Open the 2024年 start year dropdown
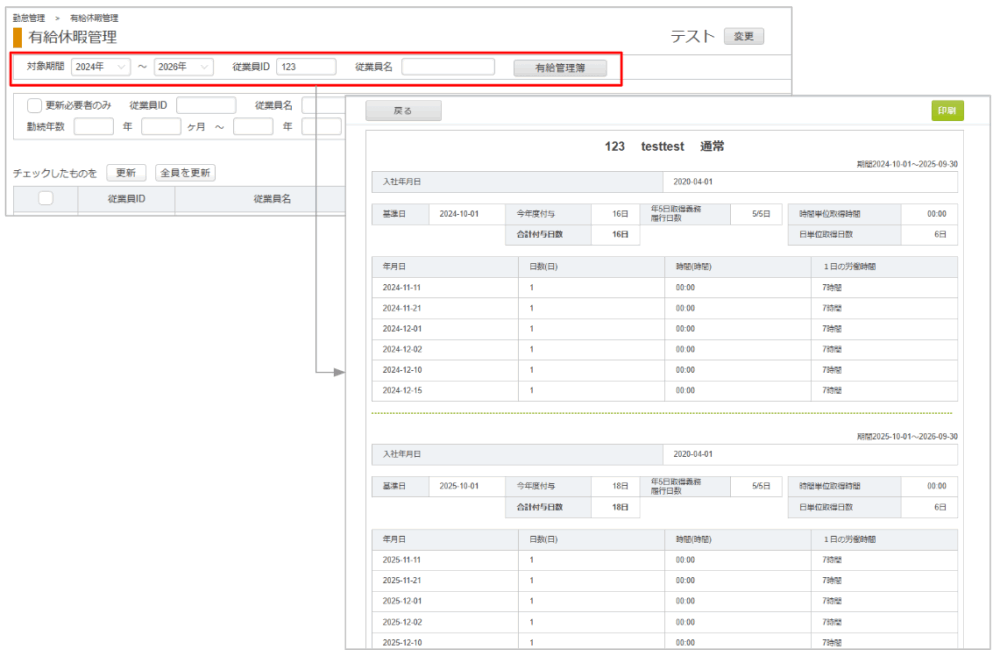 pyautogui.click(x=101, y=67)
